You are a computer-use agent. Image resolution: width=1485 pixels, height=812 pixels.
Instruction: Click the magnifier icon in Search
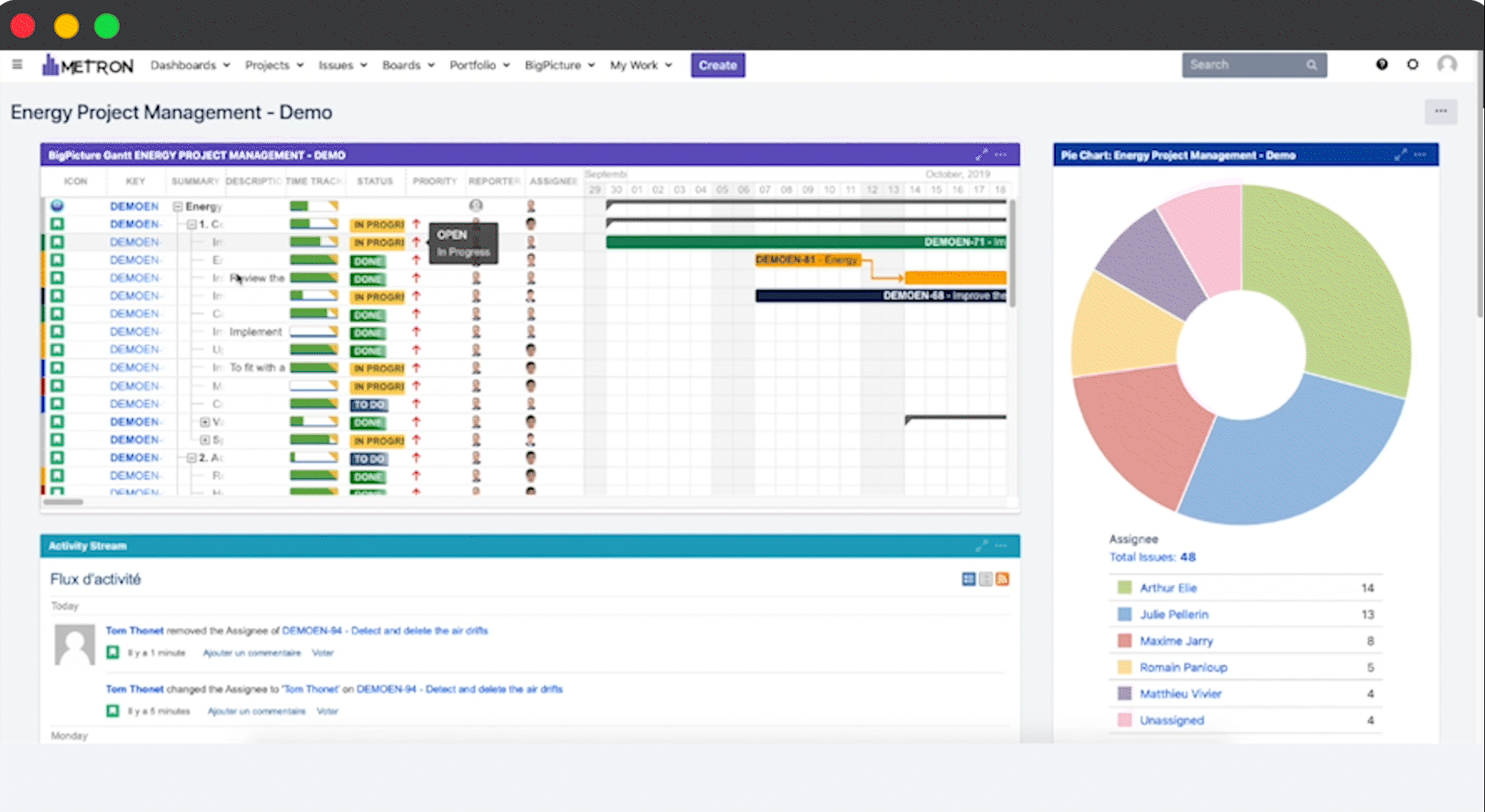[x=1312, y=65]
